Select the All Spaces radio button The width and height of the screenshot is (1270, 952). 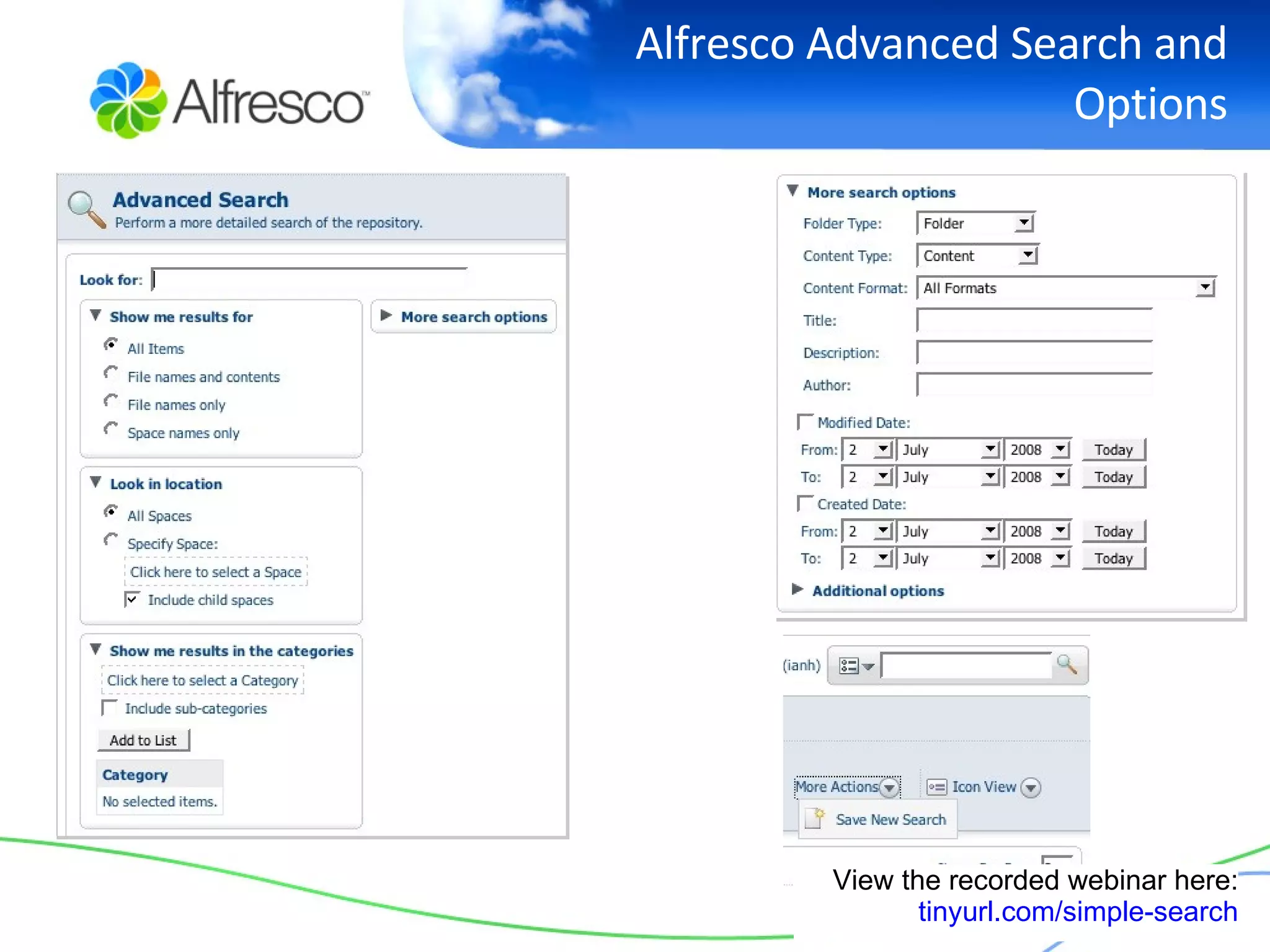(111, 512)
